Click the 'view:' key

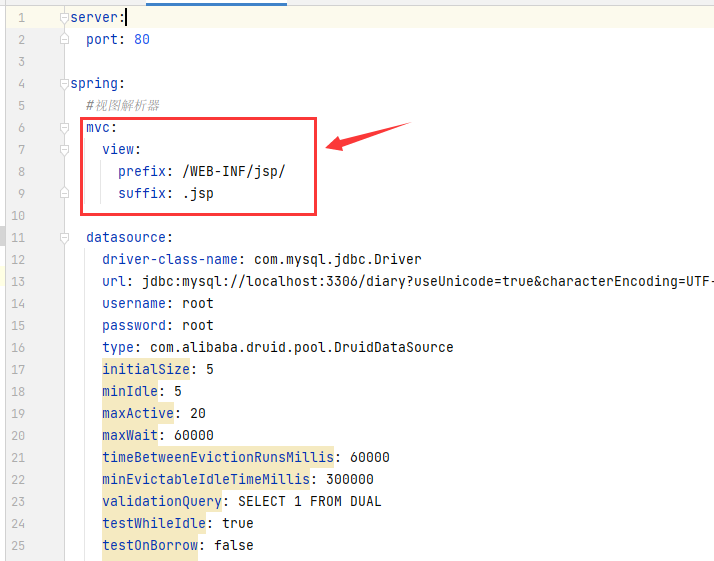(x=122, y=149)
